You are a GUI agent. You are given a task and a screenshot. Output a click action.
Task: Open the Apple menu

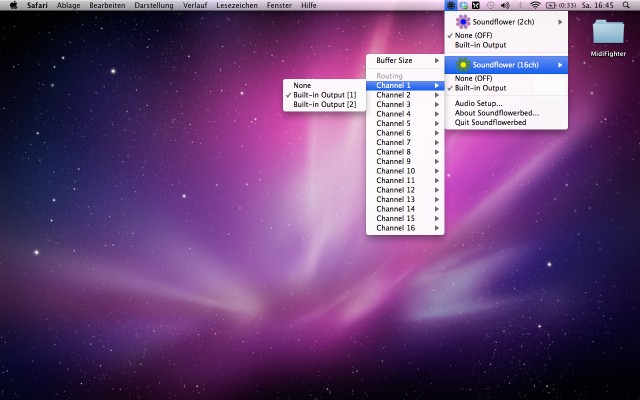(12, 5)
